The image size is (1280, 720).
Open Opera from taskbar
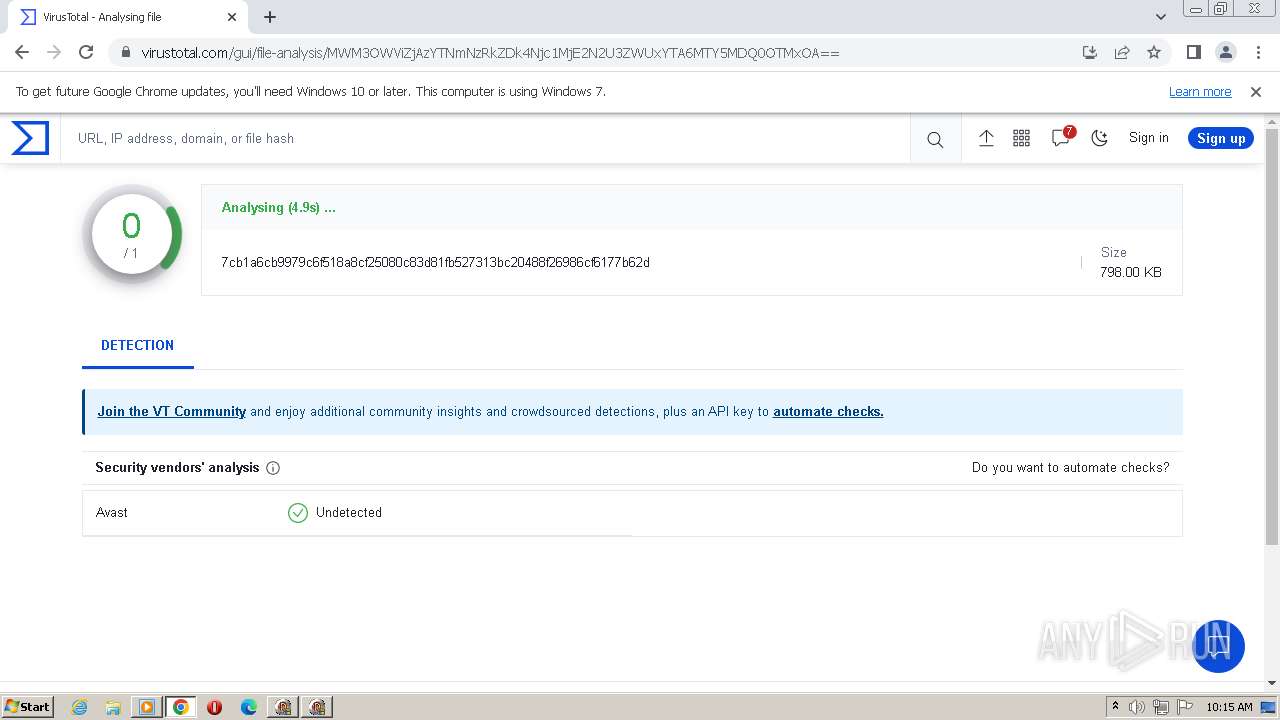pyautogui.click(x=214, y=707)
